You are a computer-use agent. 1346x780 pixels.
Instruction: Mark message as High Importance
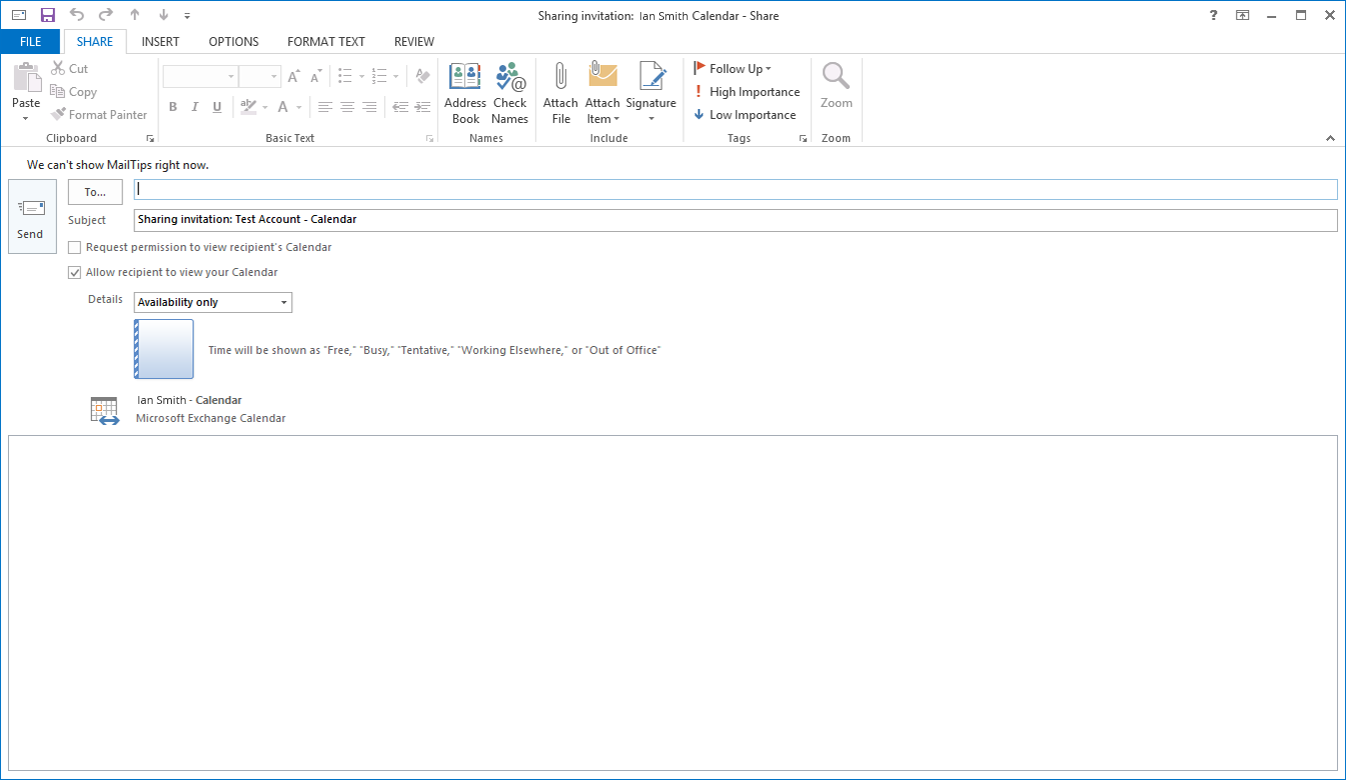[x=746, y=92]
